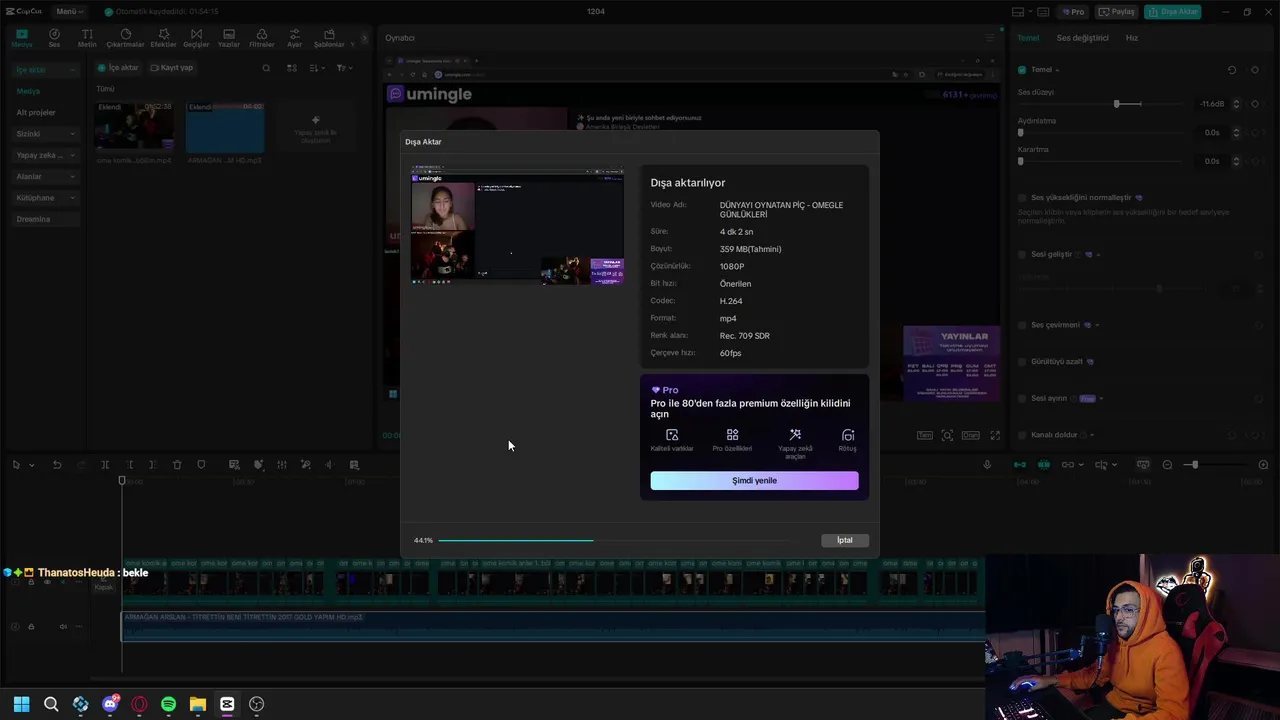1280x720 pixels.
Task: Click the Kayıt yap record button
Action: 171,68
